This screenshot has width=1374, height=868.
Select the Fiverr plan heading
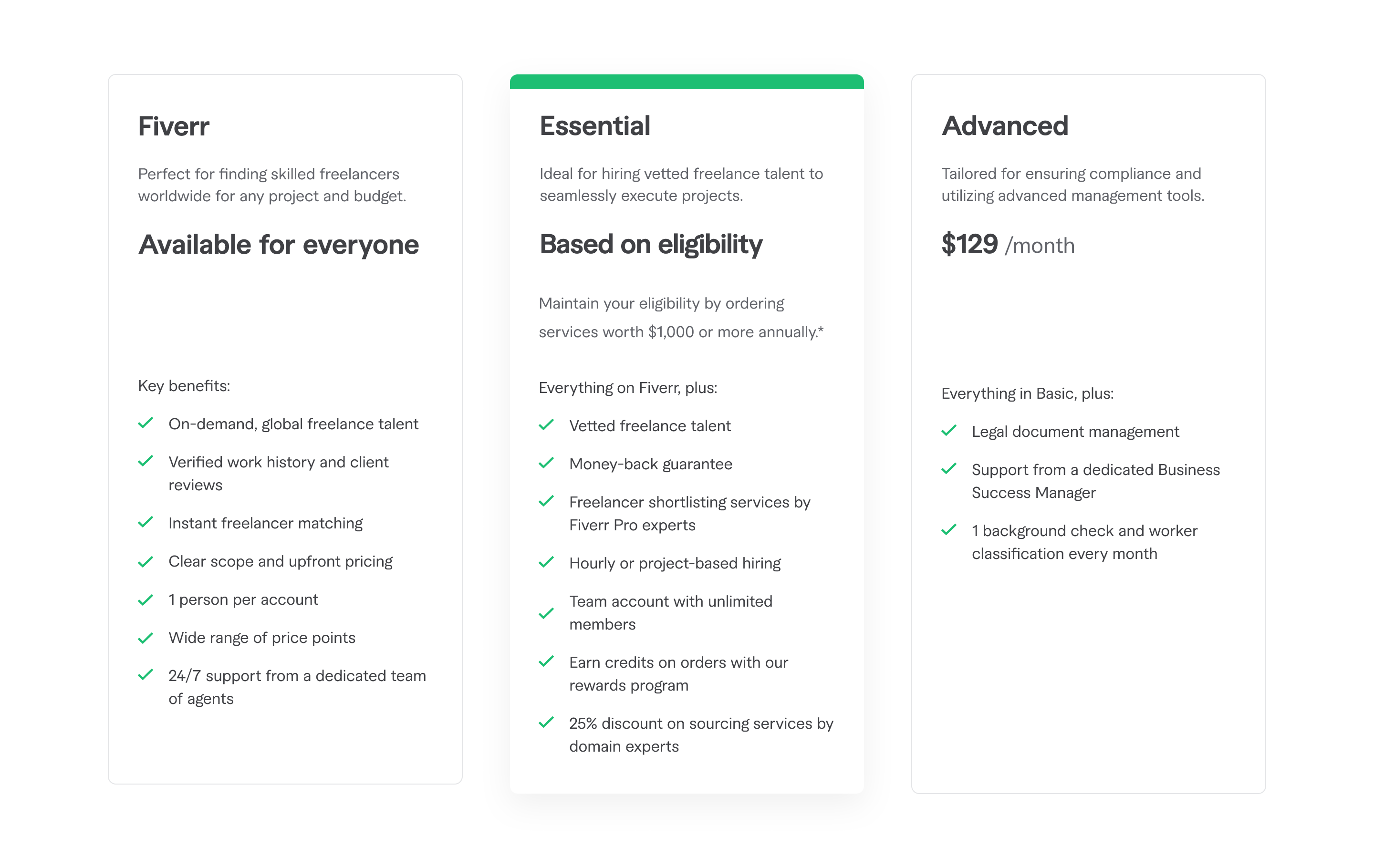pos(174,126)
